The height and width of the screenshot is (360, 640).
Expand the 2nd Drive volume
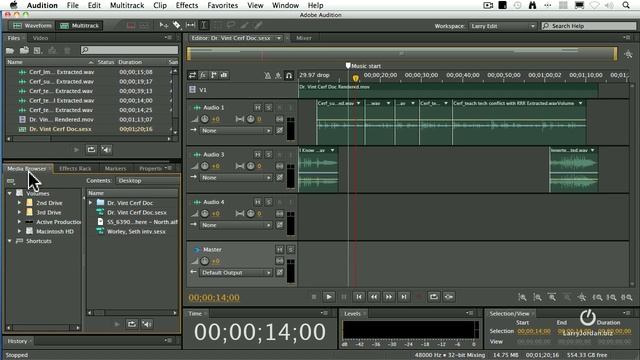tap(19, 203)
